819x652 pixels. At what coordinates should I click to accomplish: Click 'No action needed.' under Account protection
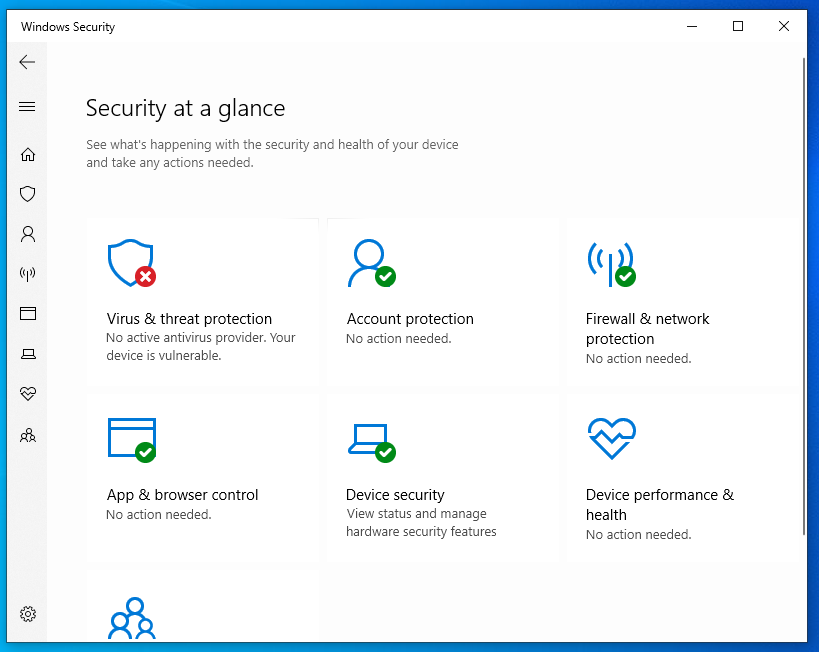(x=399, y=339)
